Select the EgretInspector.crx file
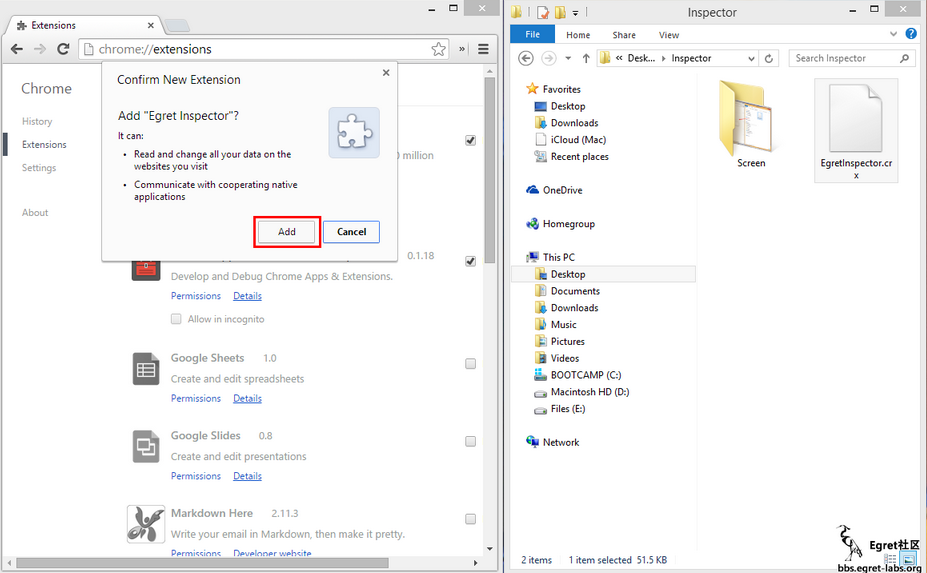The width and height of the screenshot is (927, 573). (x=855, y=131)
